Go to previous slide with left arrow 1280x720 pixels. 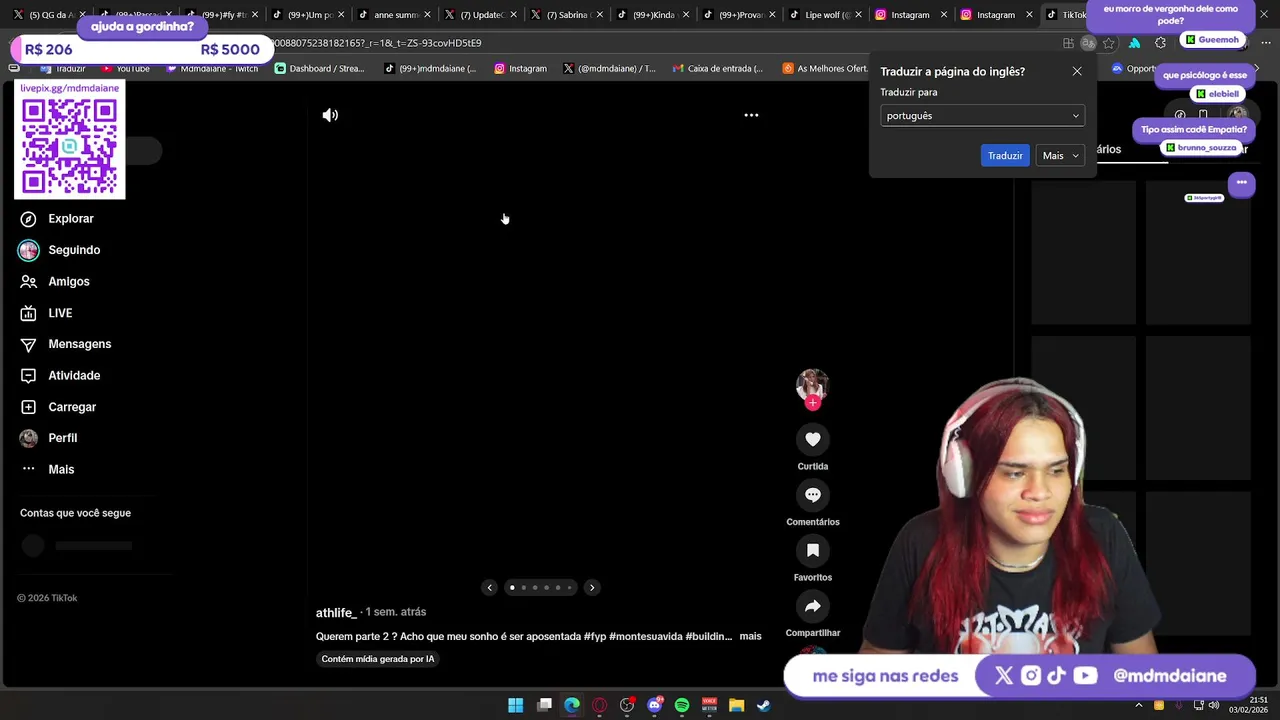click(490, 588)
